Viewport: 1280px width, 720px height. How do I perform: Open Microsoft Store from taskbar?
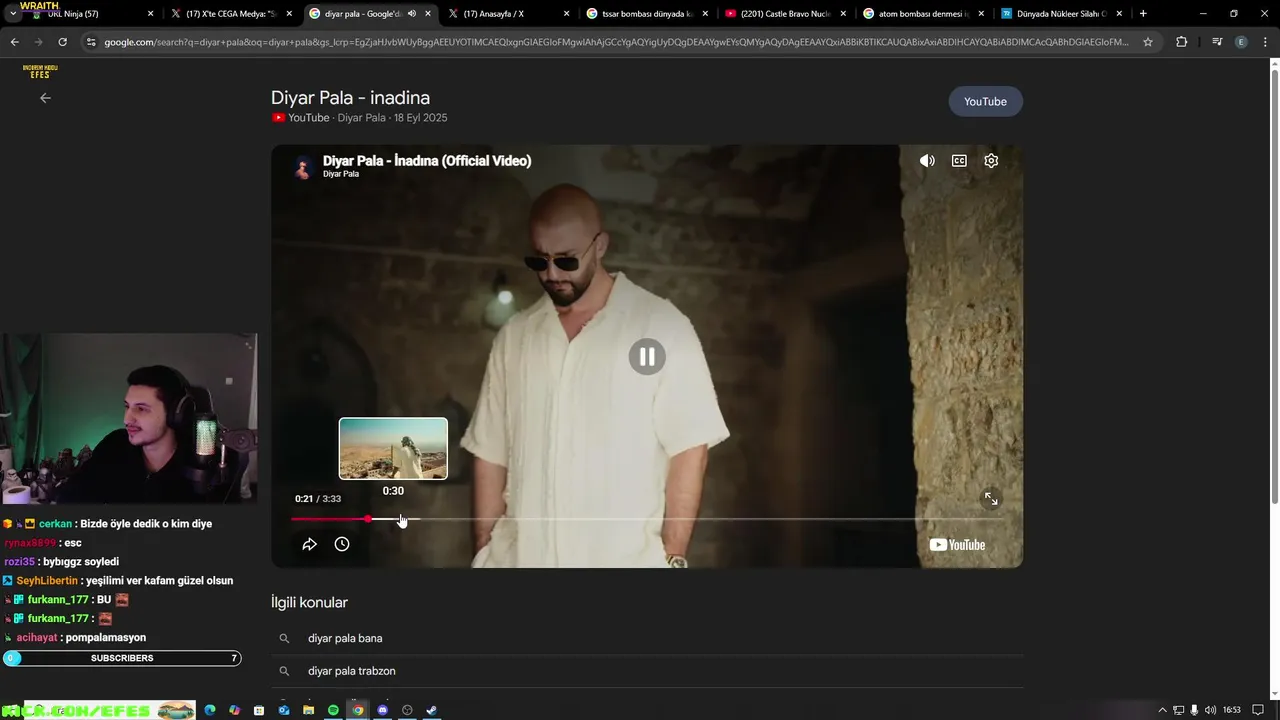[x=259, y=710]
